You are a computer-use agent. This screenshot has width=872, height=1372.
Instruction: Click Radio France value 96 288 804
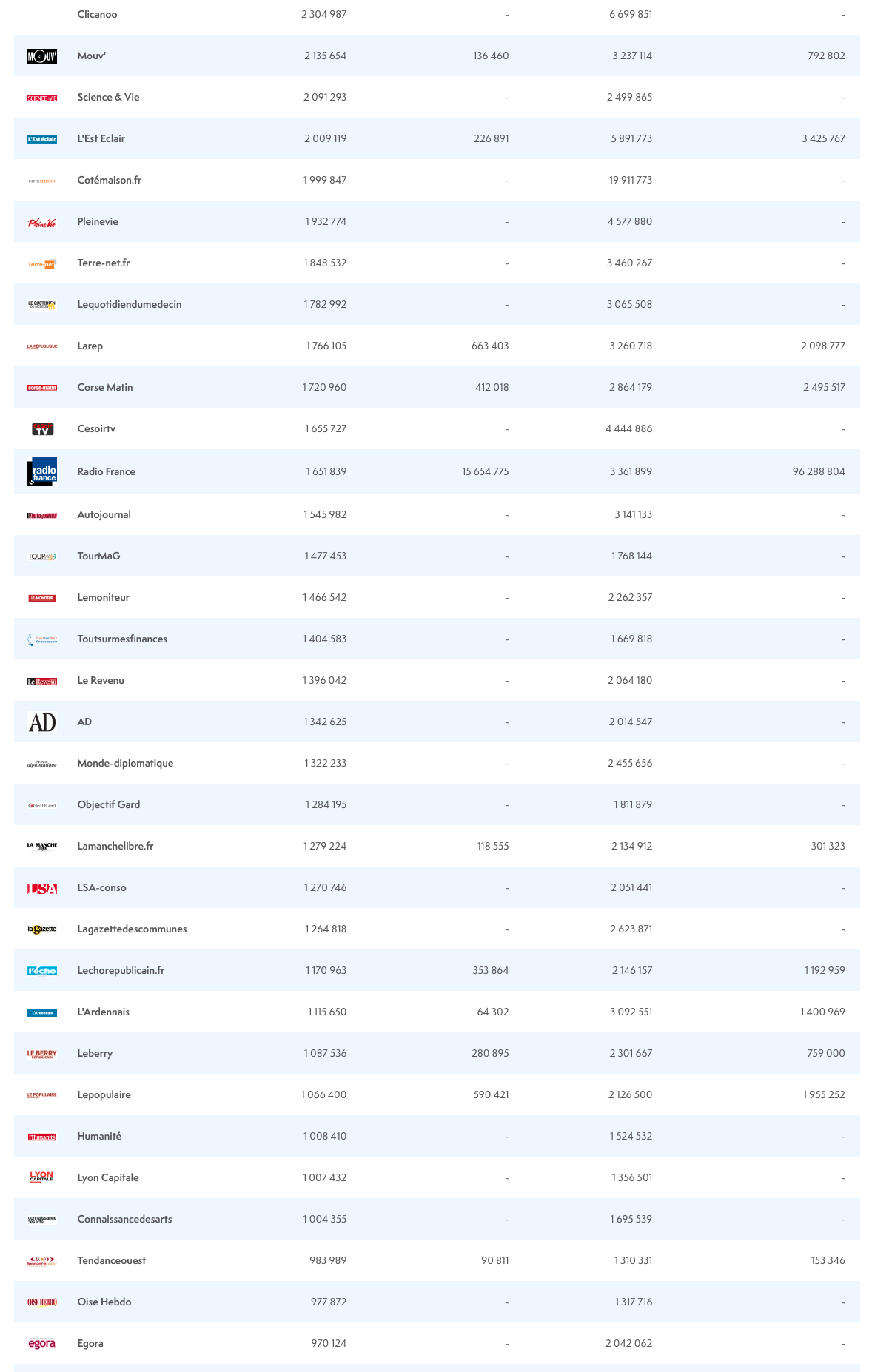(818, 471)
